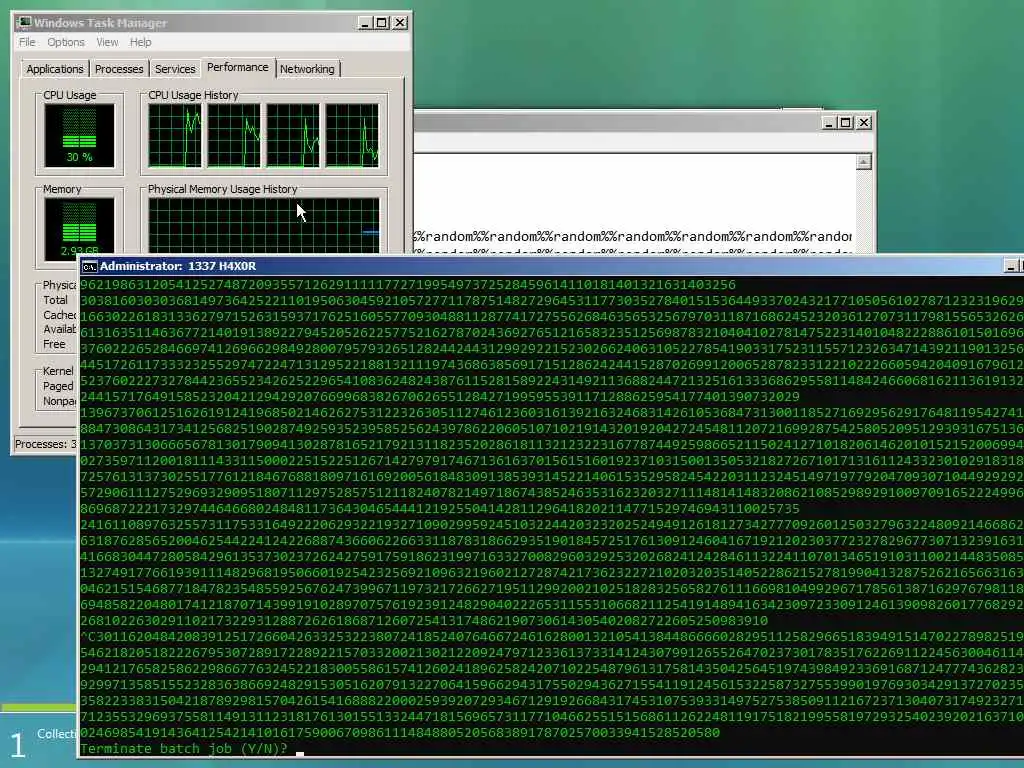
Task: Click the third CPU Usage History graph
Action: 293,135
